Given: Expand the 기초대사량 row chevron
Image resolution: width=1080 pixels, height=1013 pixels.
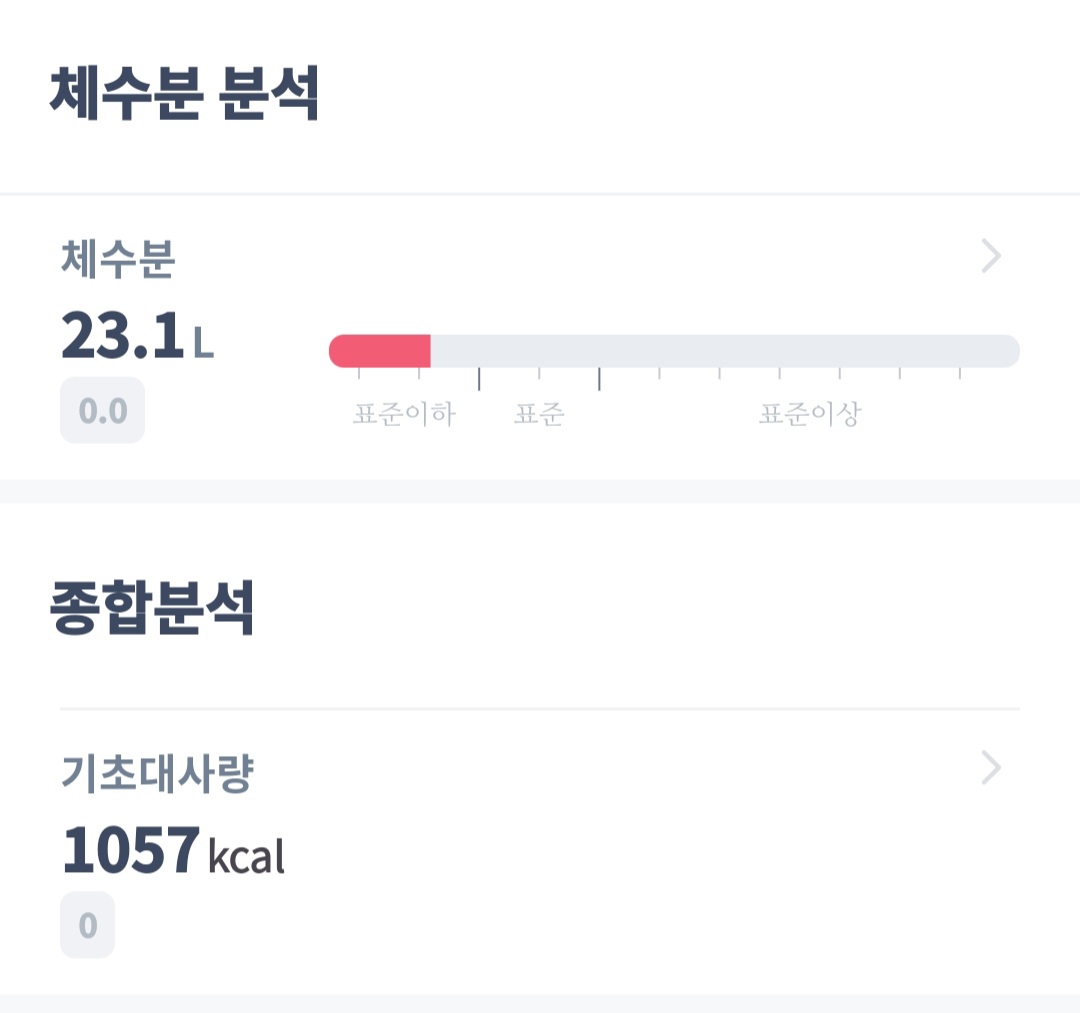Looking at the screenshot, I should (991, 768).
